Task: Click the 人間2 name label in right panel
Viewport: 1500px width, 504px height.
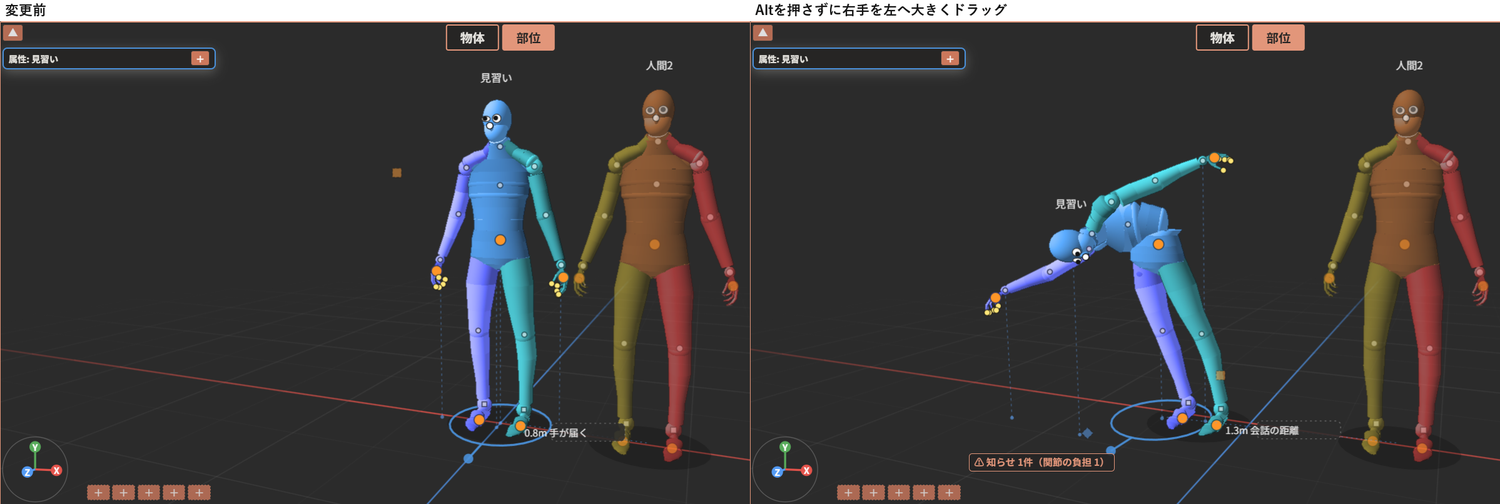Action: coord(1409,65)
